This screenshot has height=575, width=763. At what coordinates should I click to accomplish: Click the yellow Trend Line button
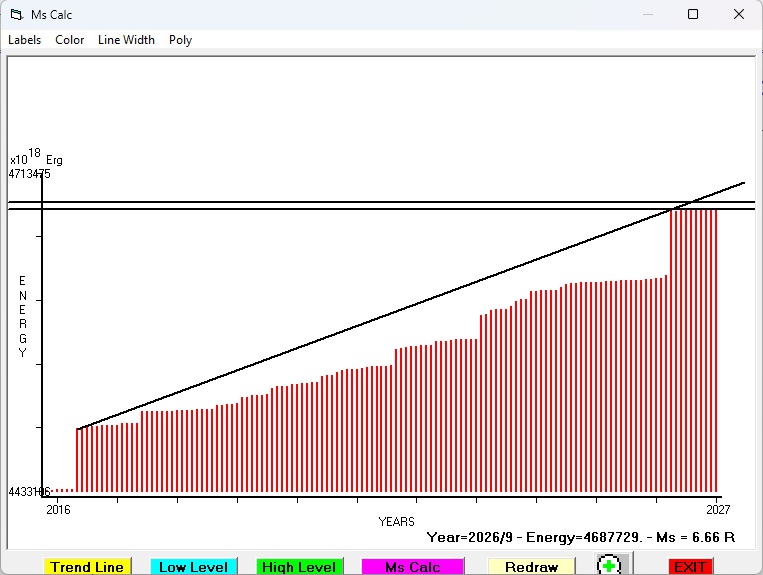[87, 567]
